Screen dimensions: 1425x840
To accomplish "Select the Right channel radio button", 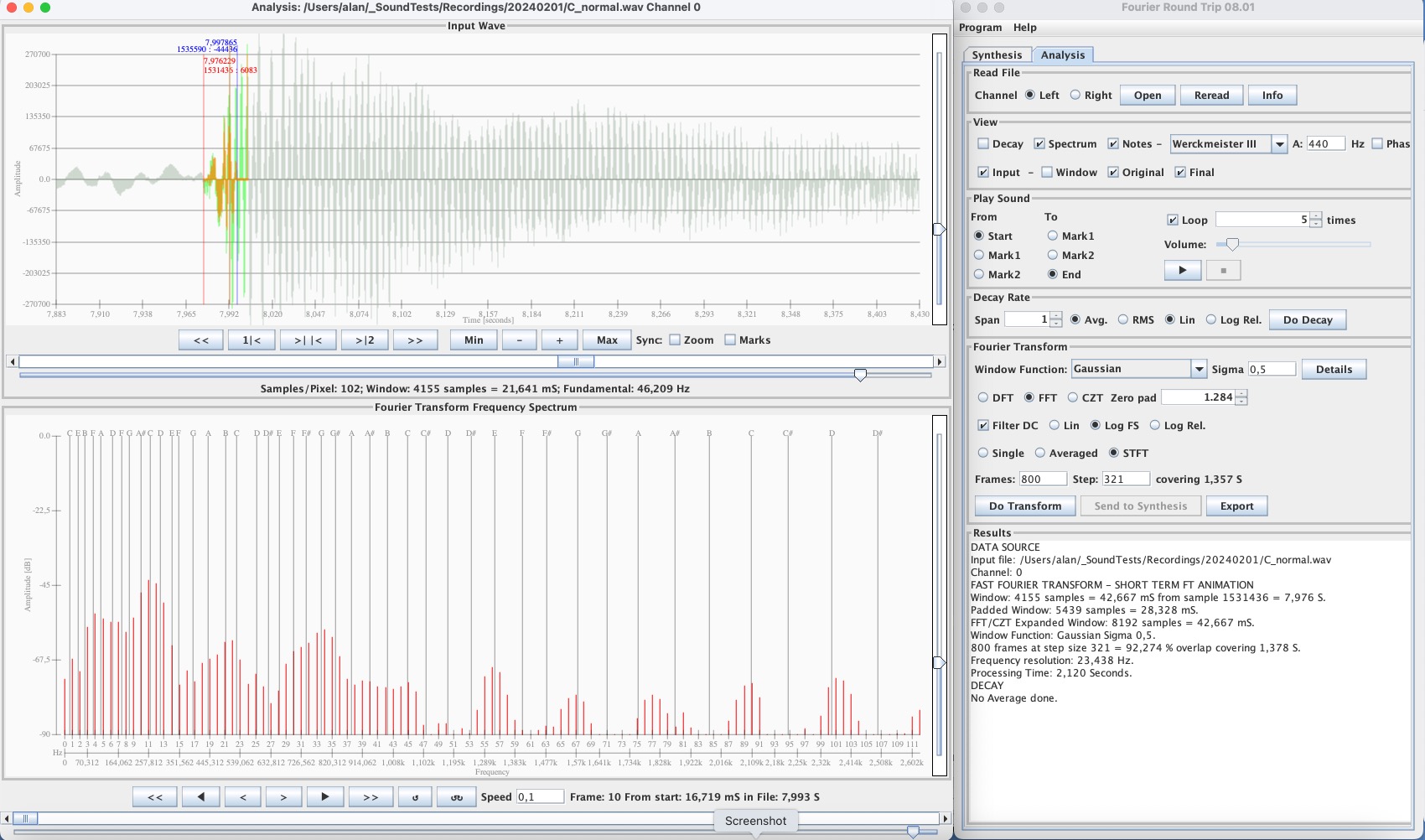I will (x=1075, y=96).
